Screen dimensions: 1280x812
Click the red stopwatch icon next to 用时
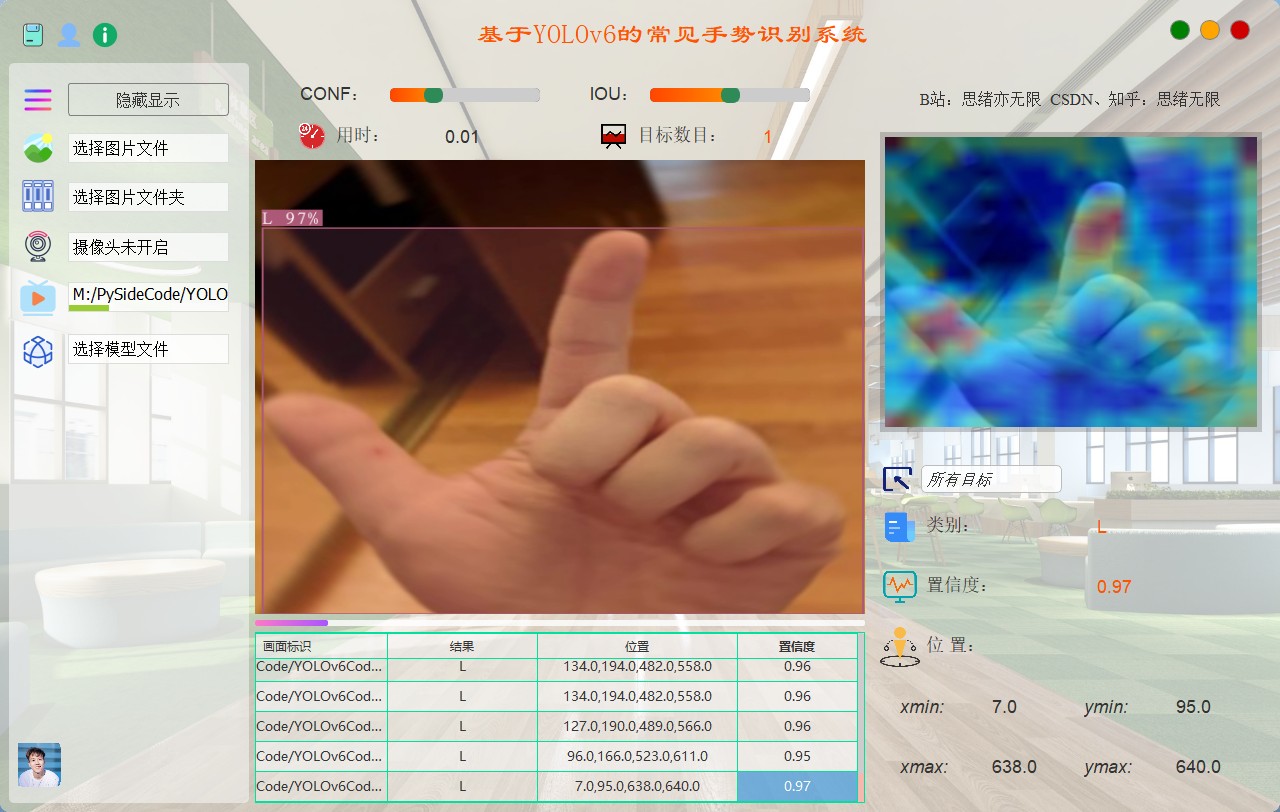(x=312, y=136)
